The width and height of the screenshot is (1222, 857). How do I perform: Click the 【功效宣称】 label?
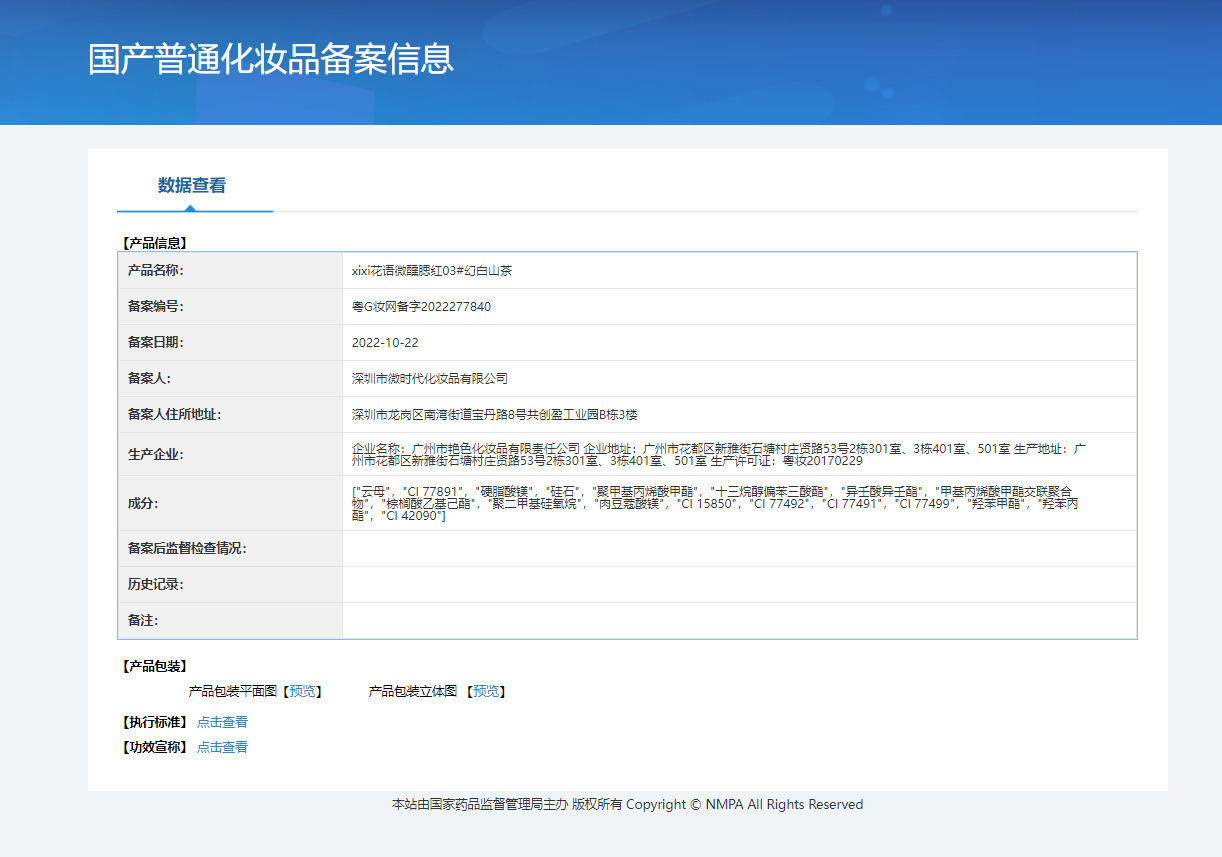154,747
